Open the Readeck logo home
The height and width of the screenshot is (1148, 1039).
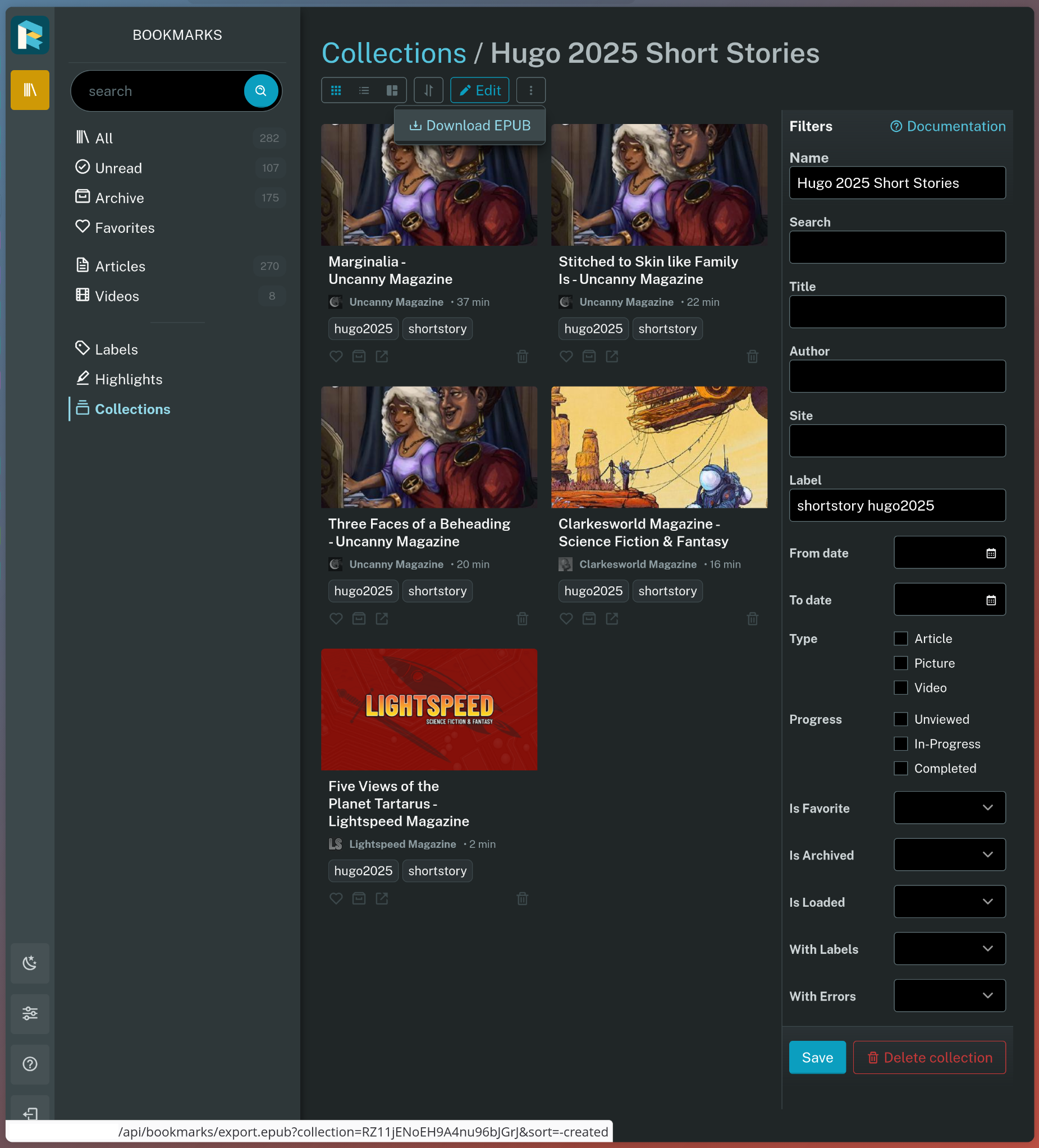(30, 35)
